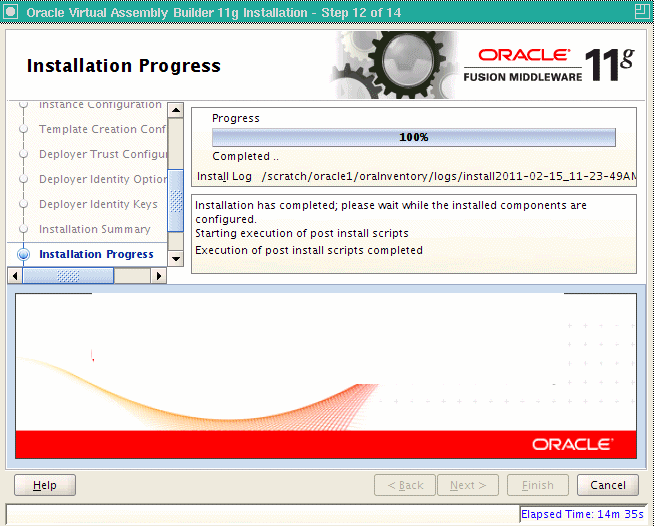Click the step list scroll-up arrow
Image resolution: width=654 pixels, height=526 pixels.
point(176,111)
